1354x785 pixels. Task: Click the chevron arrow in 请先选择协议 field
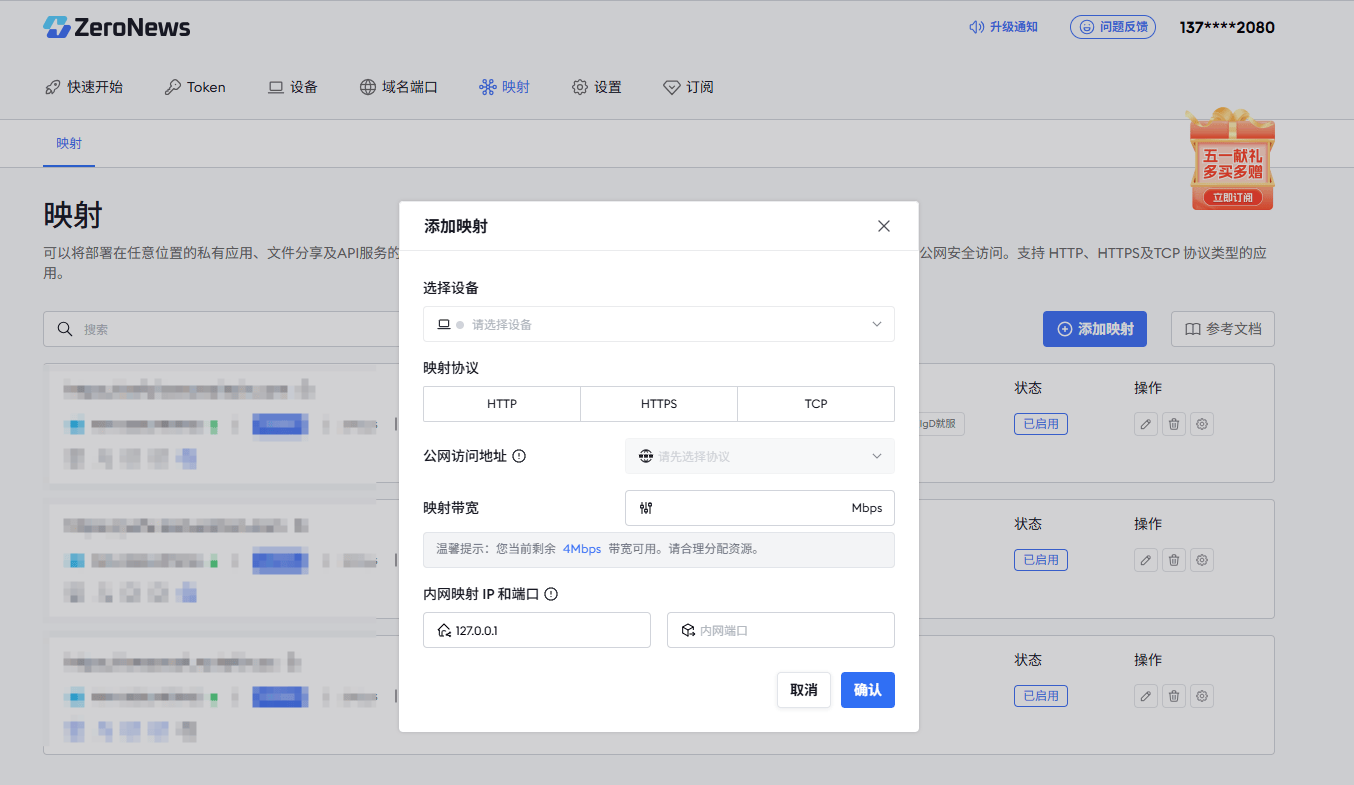[x=877, y=456]
